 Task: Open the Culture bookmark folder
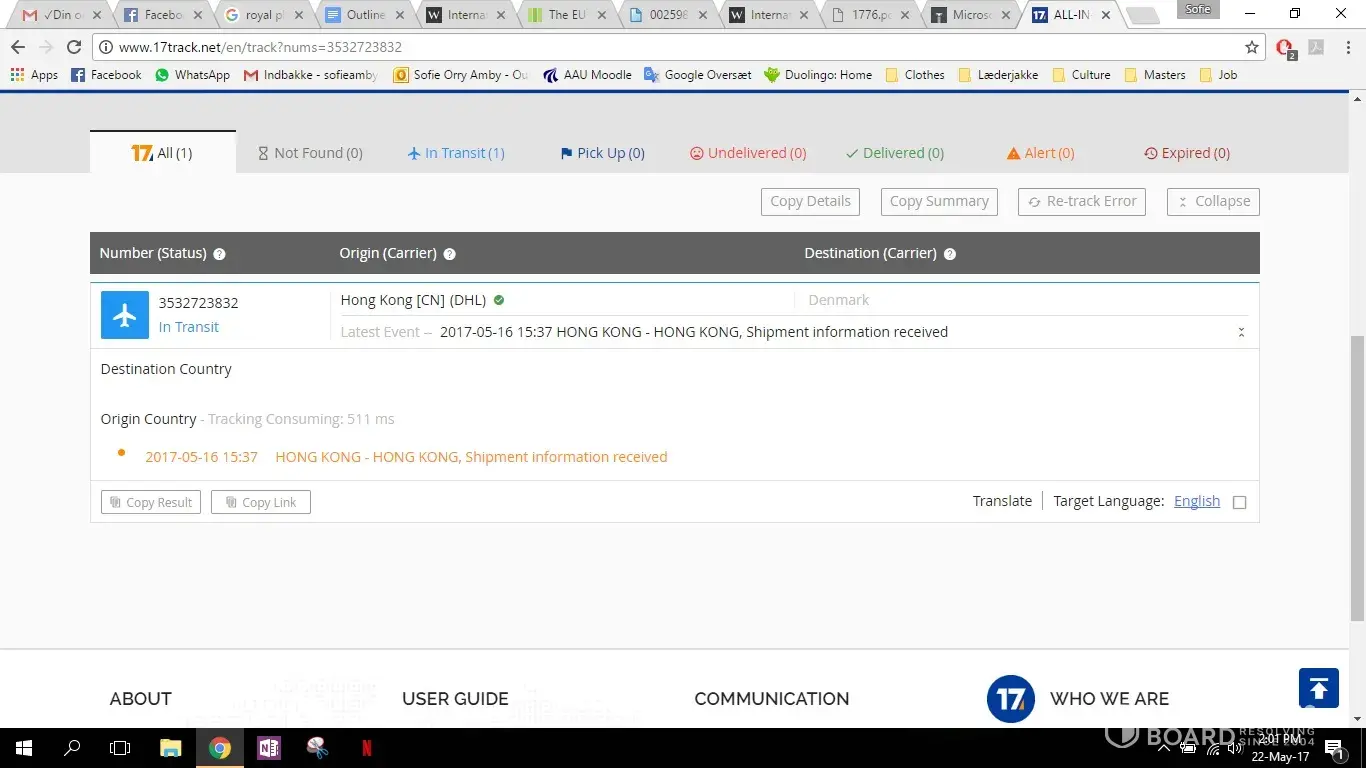pyautogui.click(x=1082, y=75)
